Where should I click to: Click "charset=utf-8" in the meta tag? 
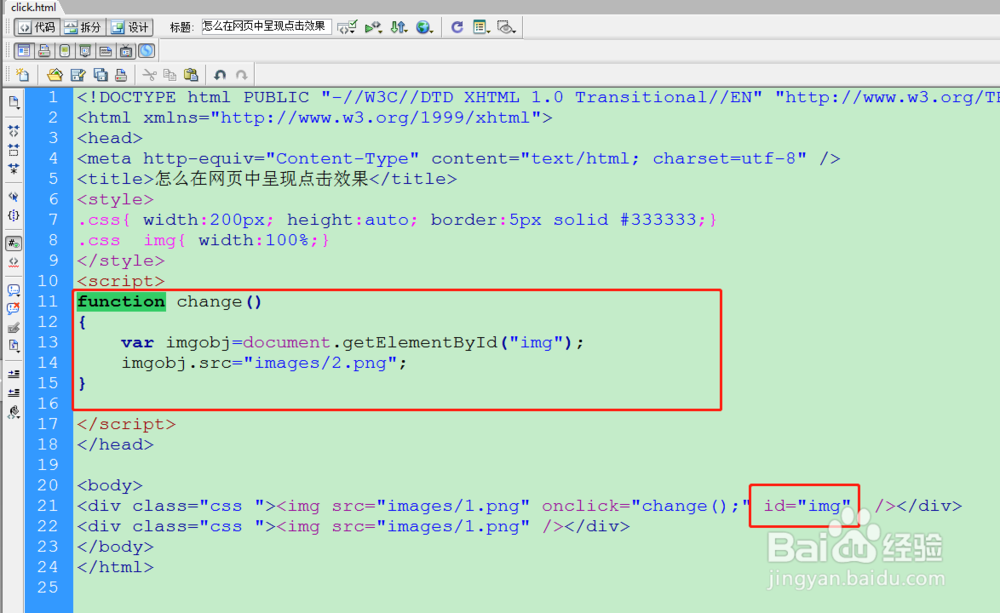click(724, 158)
